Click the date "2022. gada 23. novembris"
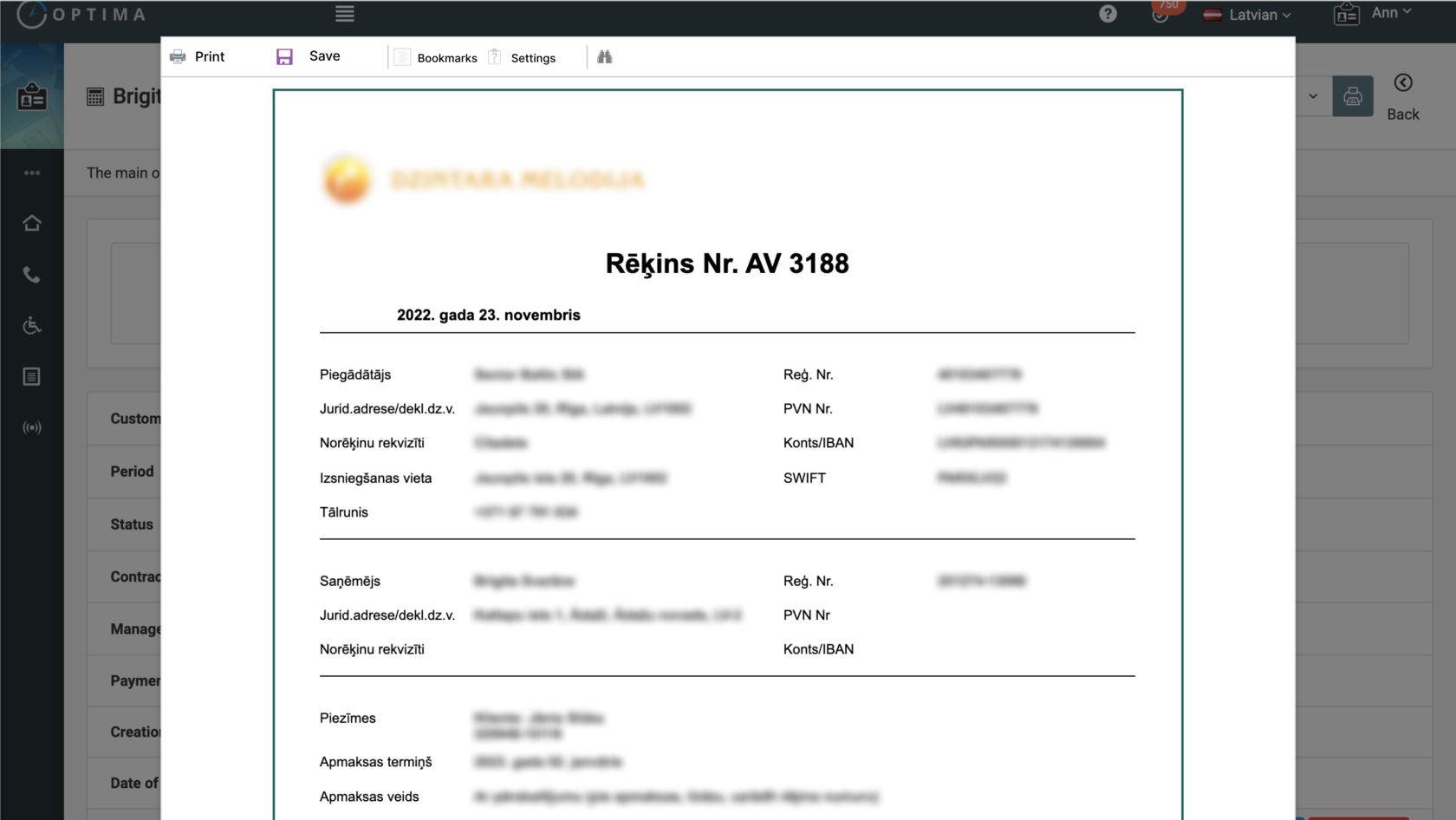The width and height of the screenshot is (1456, 820). click(x=489, y=316)
